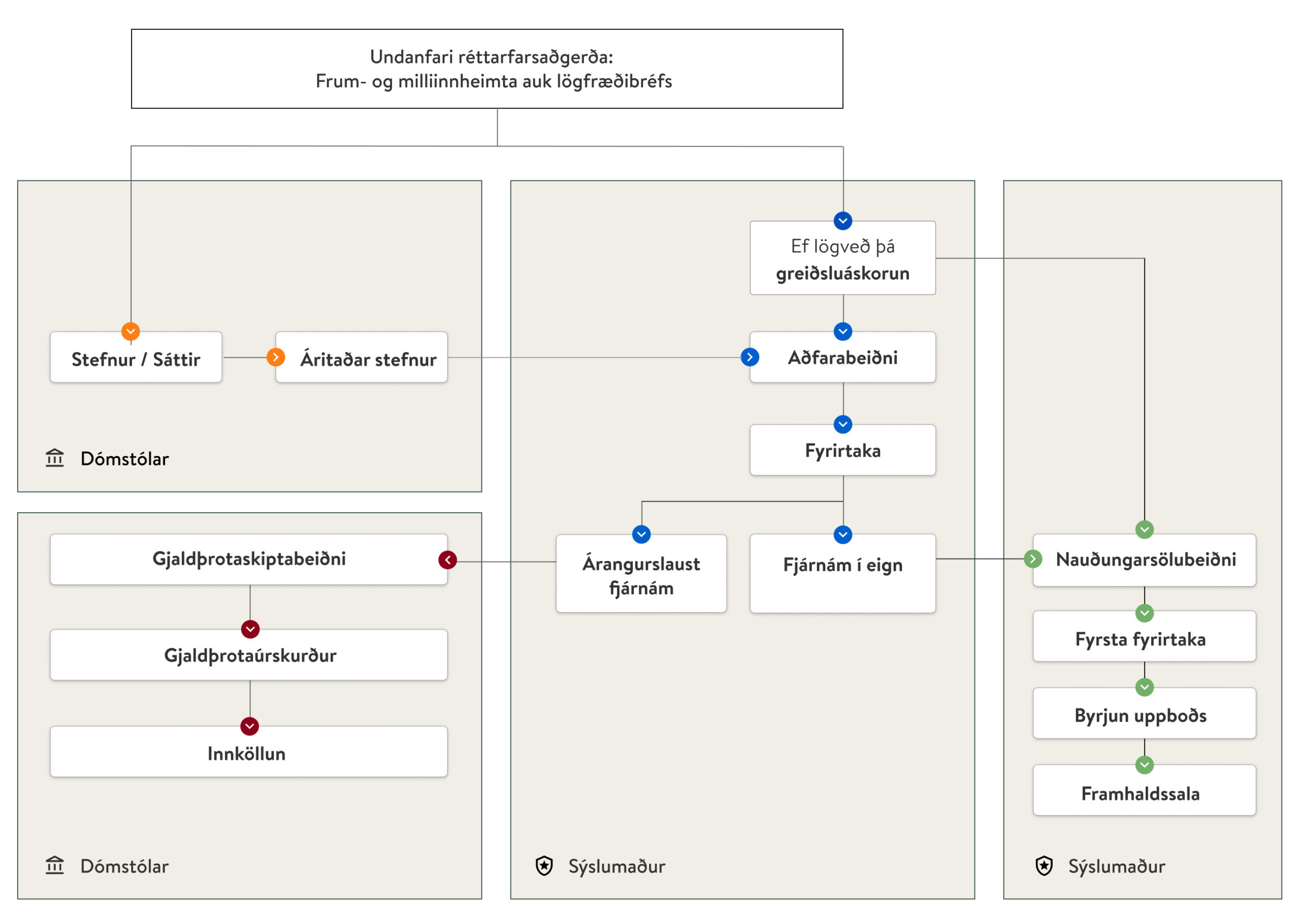Click the Undanfari réttarfarsaðgerða header box
The image size is (1300, 924).
tap(487, 69)
